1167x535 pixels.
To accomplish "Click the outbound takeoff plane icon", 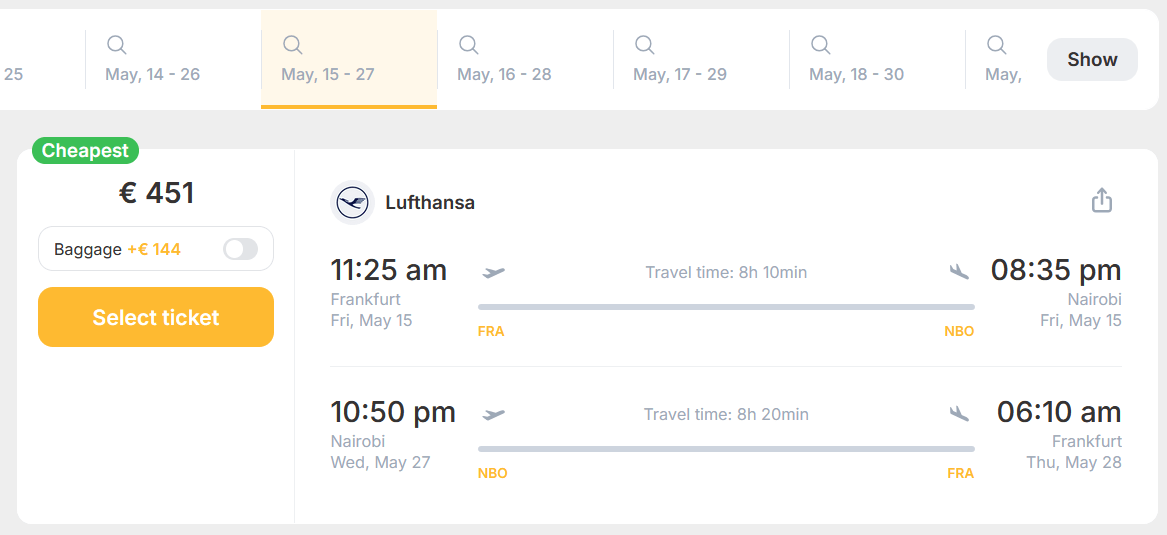I will tap(493, 272).
